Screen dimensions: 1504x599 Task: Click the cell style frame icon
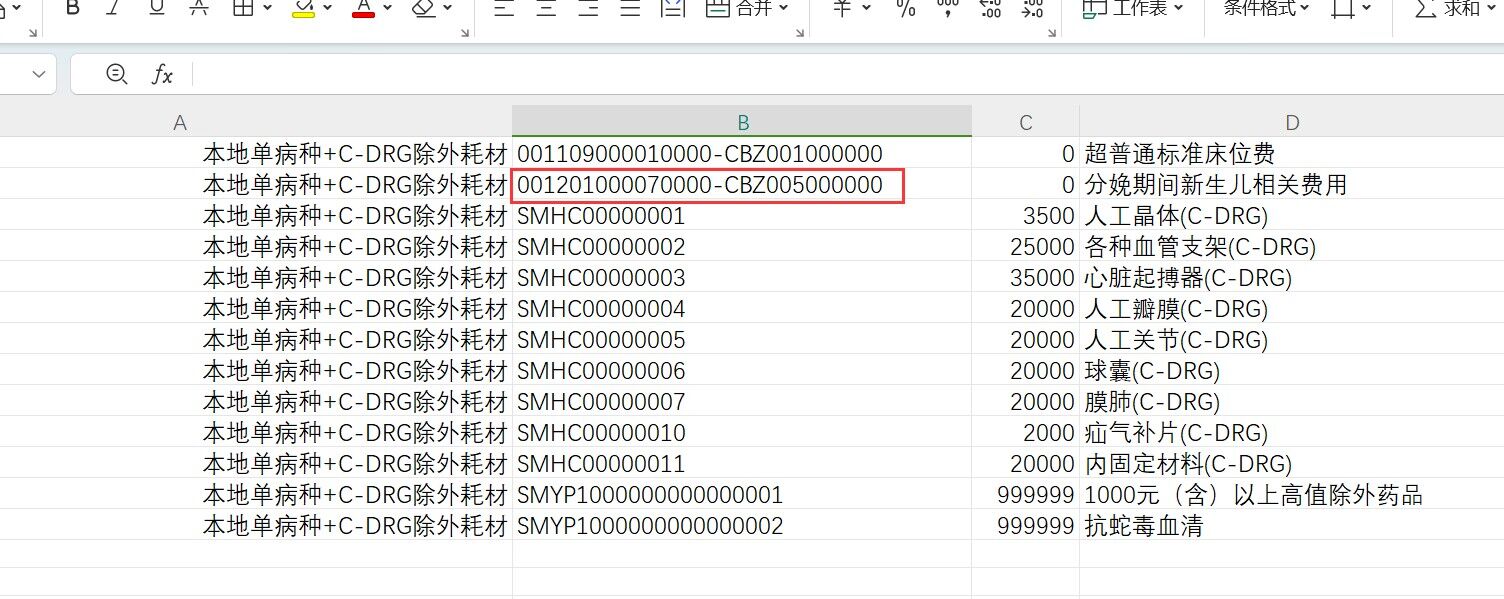1343,8
